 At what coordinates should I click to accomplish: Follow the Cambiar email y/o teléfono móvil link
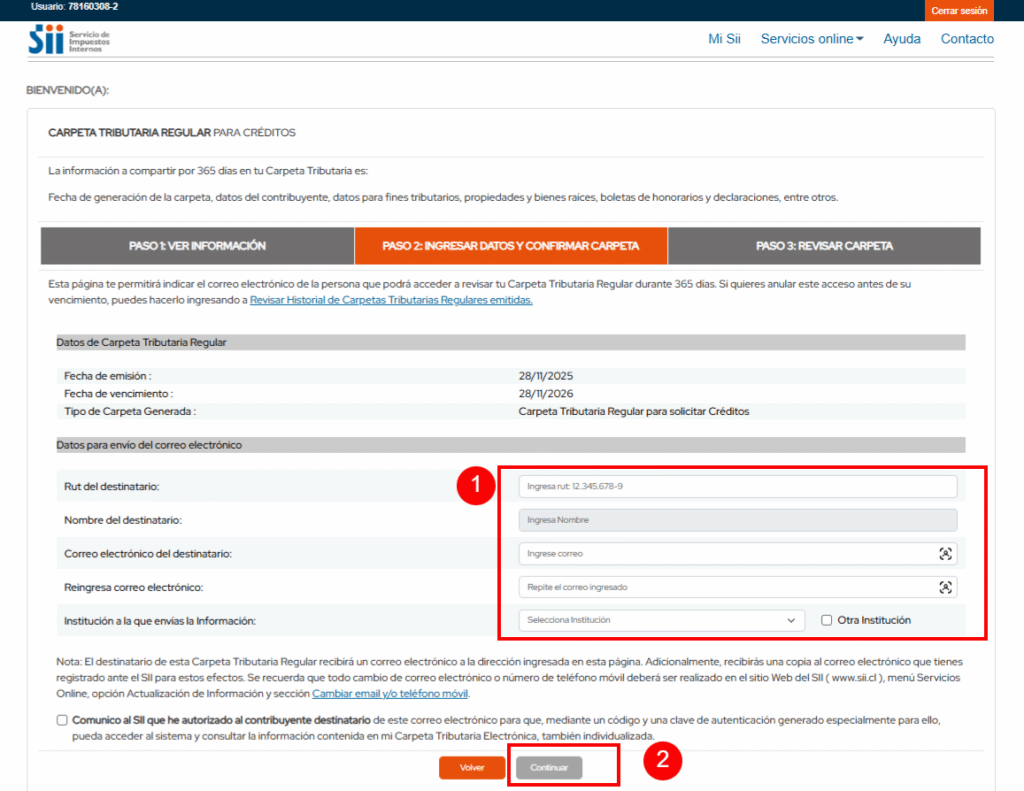click(390, 693)
